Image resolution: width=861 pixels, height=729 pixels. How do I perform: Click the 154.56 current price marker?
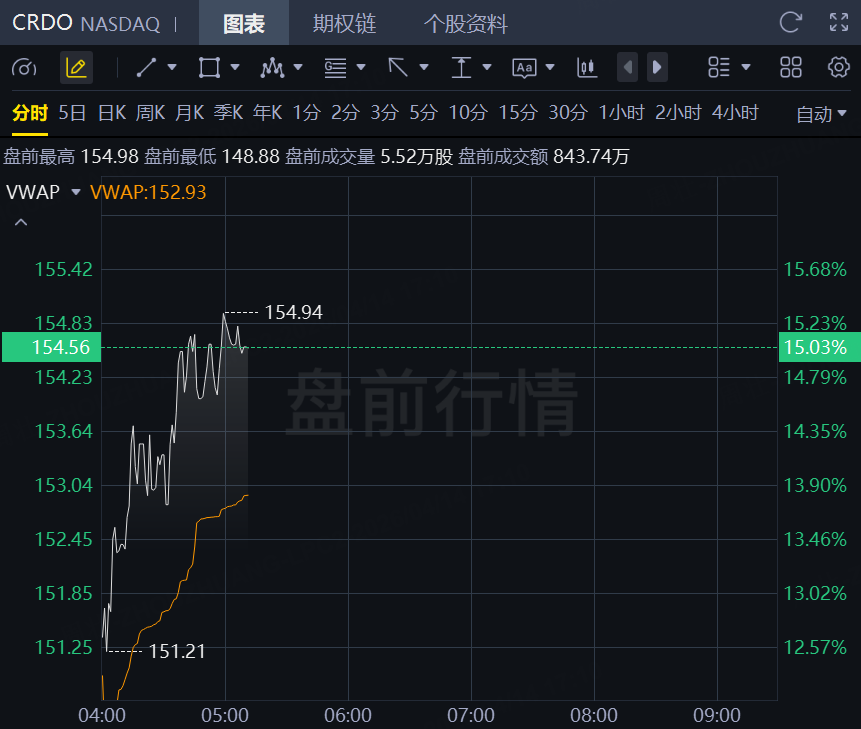(52, 347)
